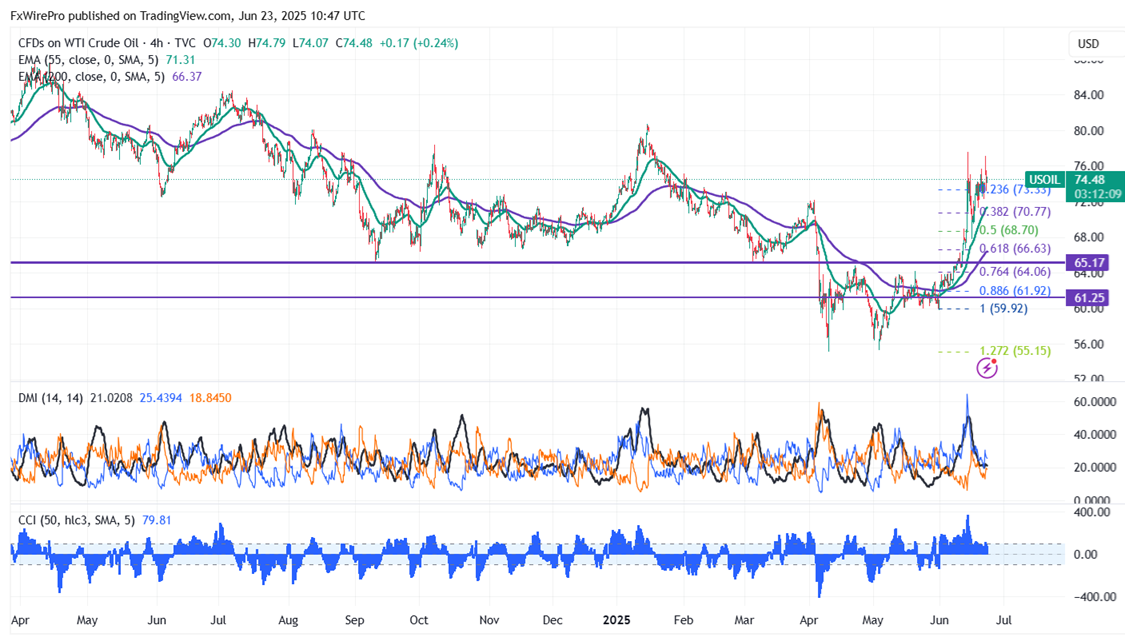Viewport: 1125px width, 635px height.
Task: Click the purple lightning event icon
Action: click(987, 368)
